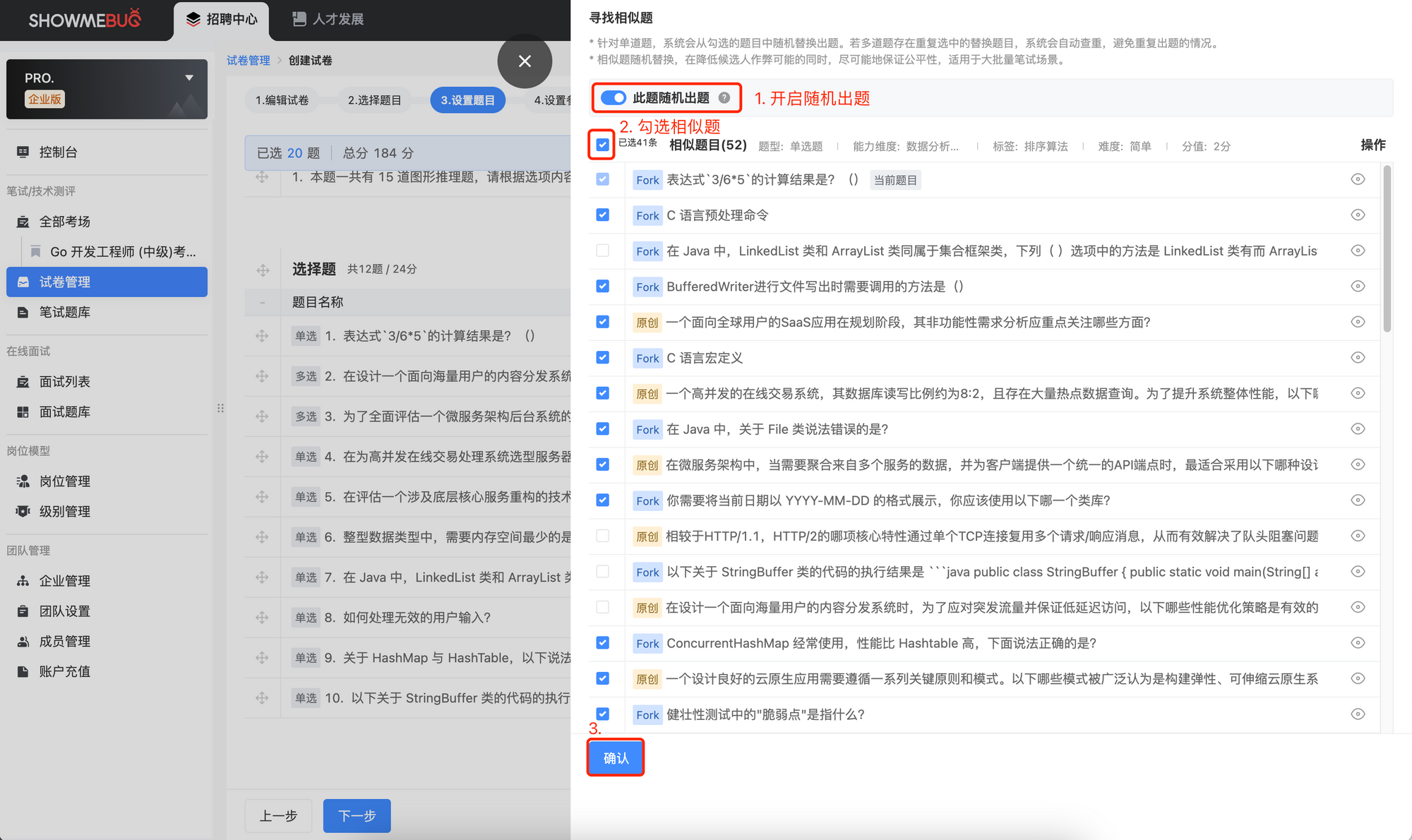The image size is (1412, 840).
Task: Click eye icon for 高并发在线交易系统 question
Action: tap(1358, 393)
